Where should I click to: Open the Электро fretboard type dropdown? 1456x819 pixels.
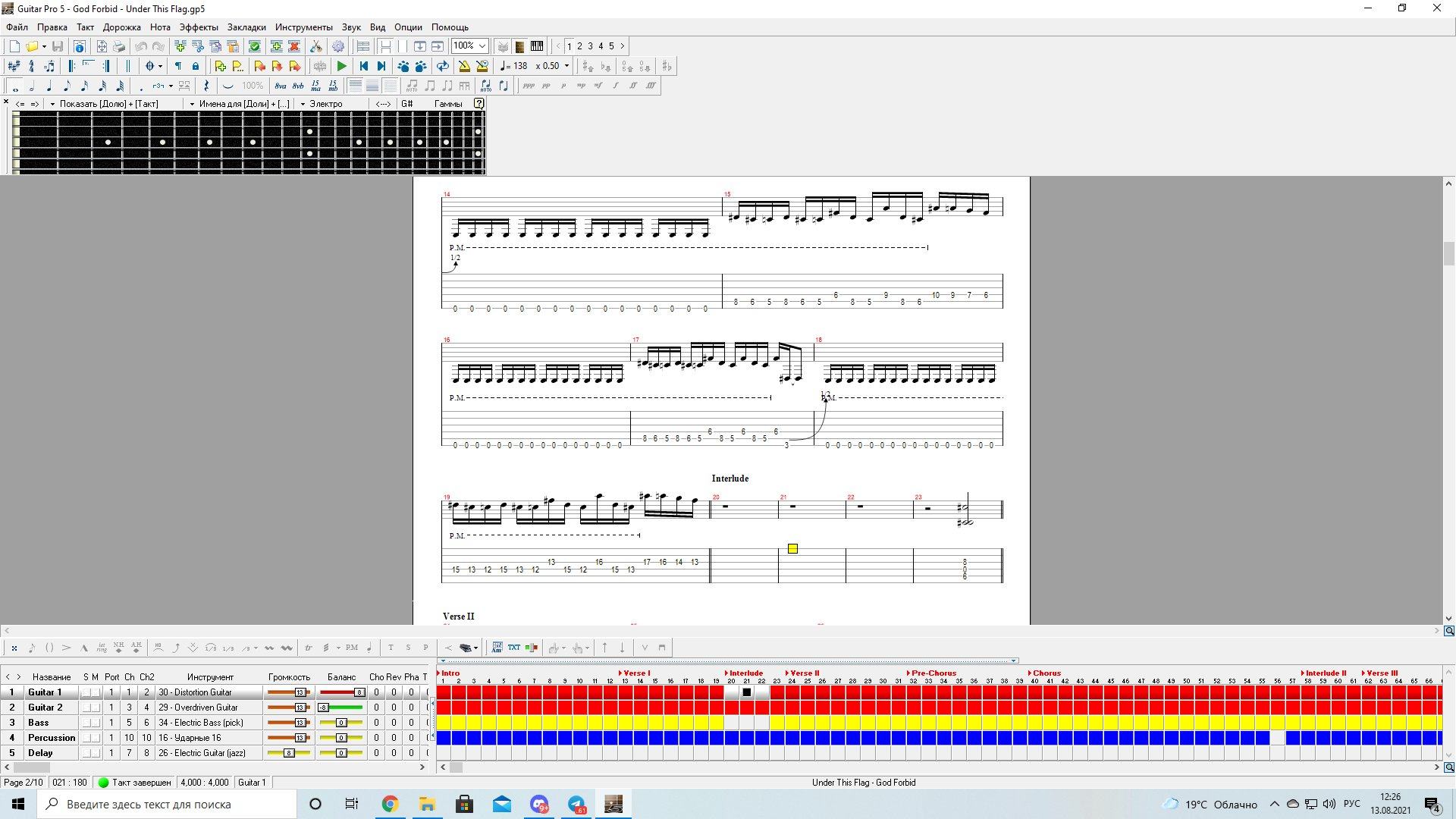pyautogui.click(x=303, y=104)
